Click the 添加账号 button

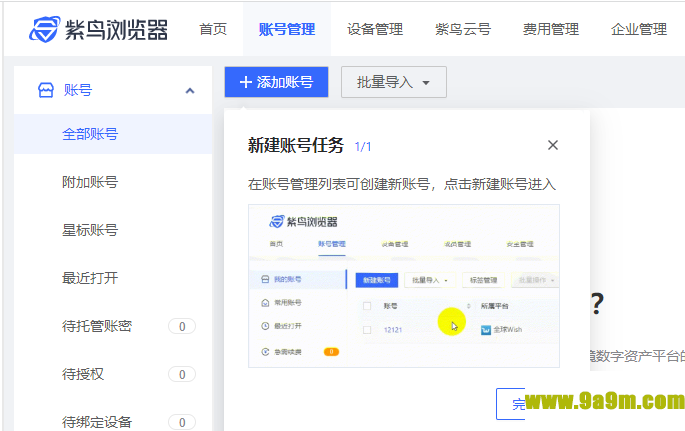277,82
